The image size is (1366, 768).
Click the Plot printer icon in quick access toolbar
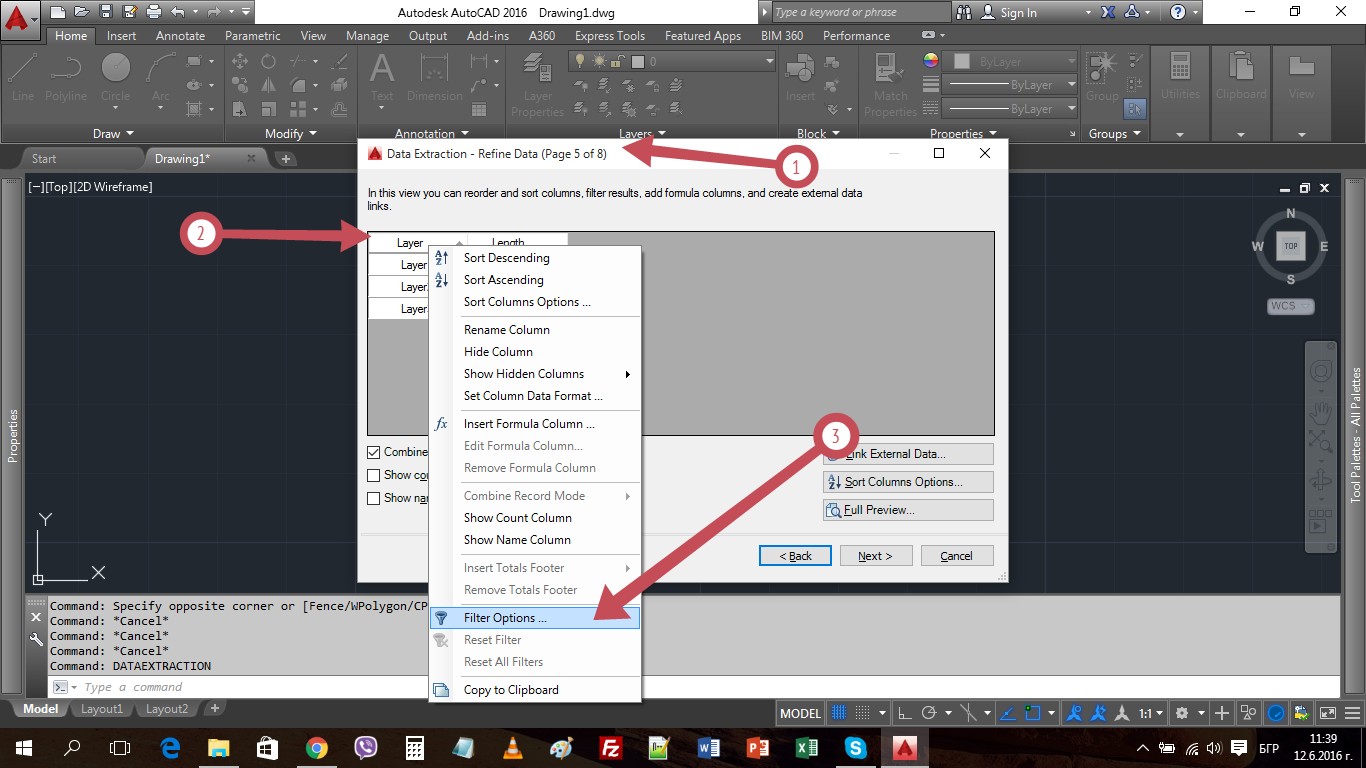[x=153, y=12]
